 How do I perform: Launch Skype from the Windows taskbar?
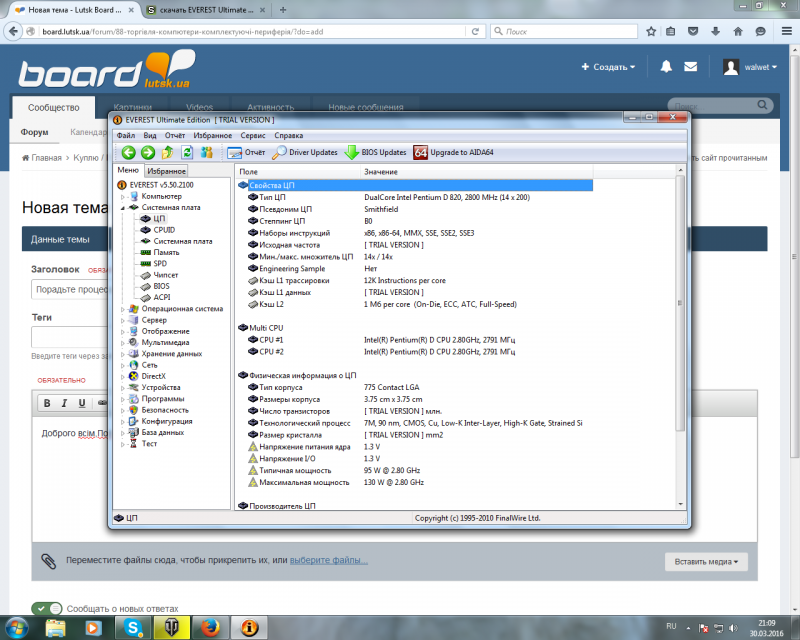click(x=133, y=627)
